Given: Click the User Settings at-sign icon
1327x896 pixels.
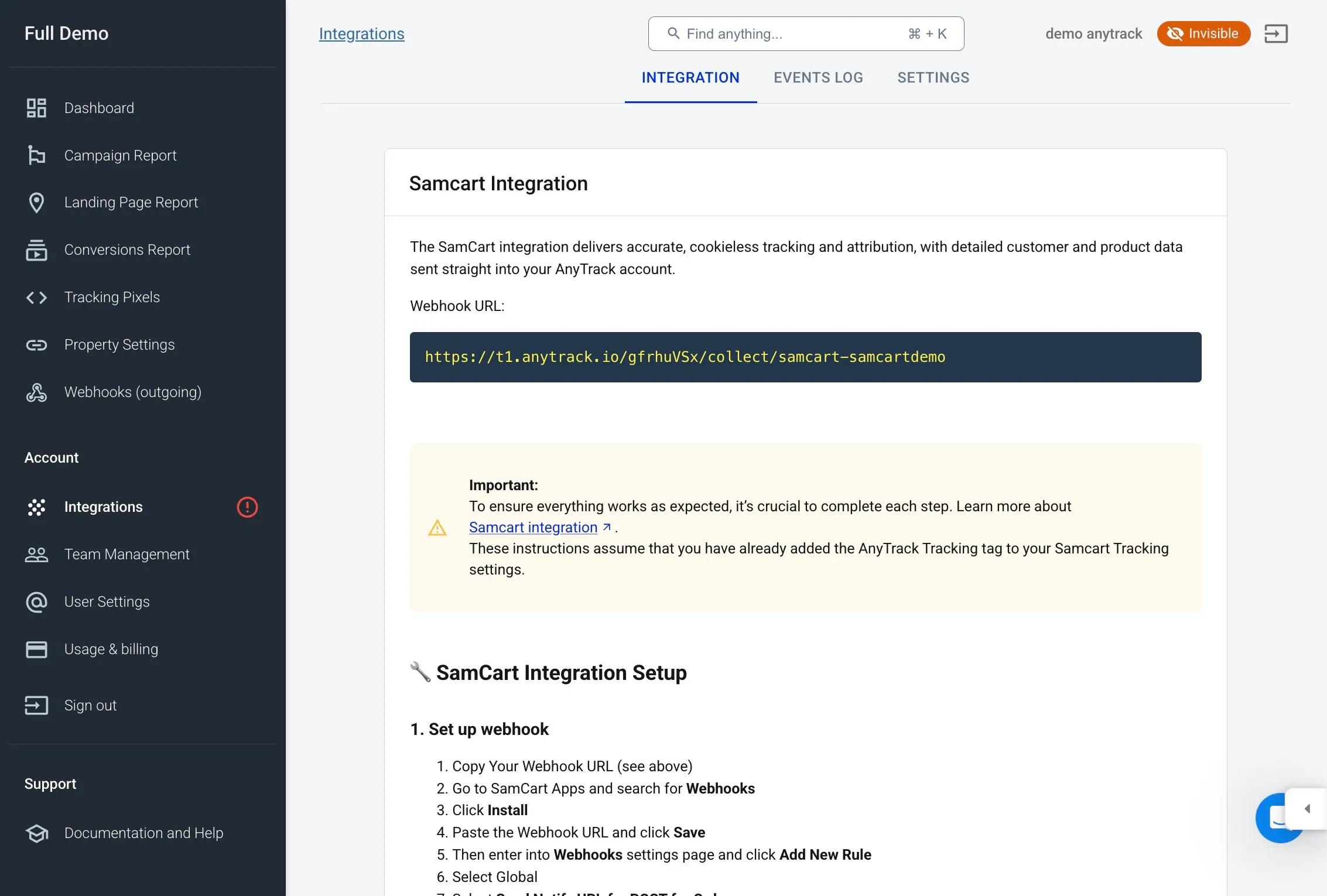Looking at the screenshot, I should [x=36, y=602].
